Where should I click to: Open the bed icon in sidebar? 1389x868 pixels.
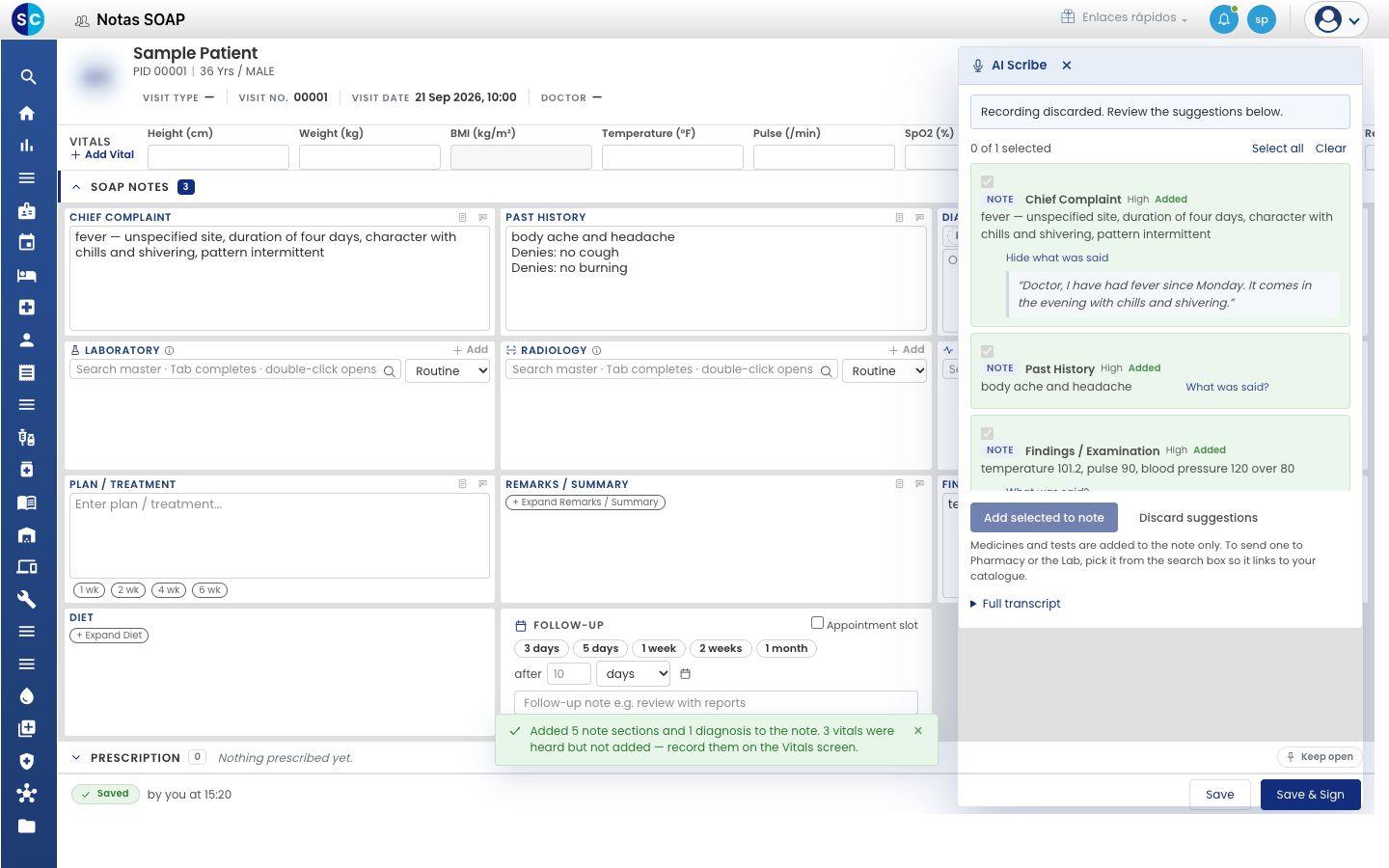pos(27,276)
